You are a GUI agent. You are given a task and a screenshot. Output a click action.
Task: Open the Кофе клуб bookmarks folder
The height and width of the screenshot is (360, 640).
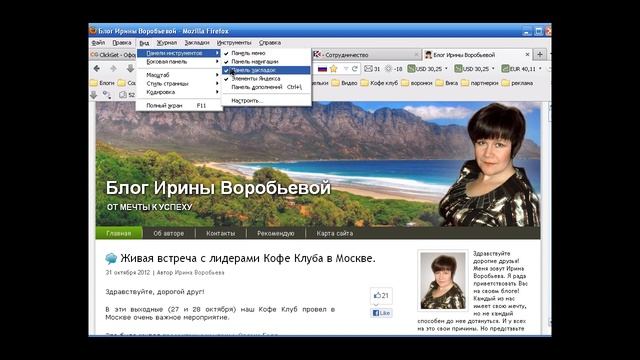pos(378,83)
